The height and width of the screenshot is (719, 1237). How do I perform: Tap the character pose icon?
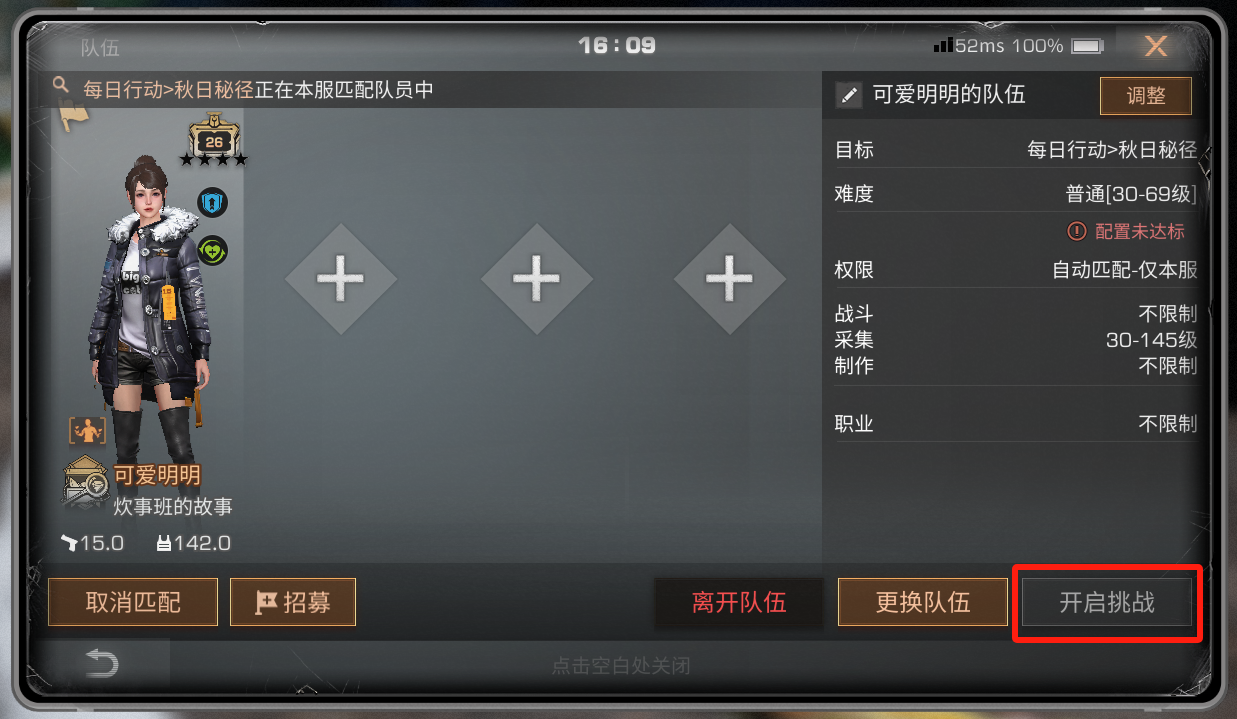[x=88, y=431]
